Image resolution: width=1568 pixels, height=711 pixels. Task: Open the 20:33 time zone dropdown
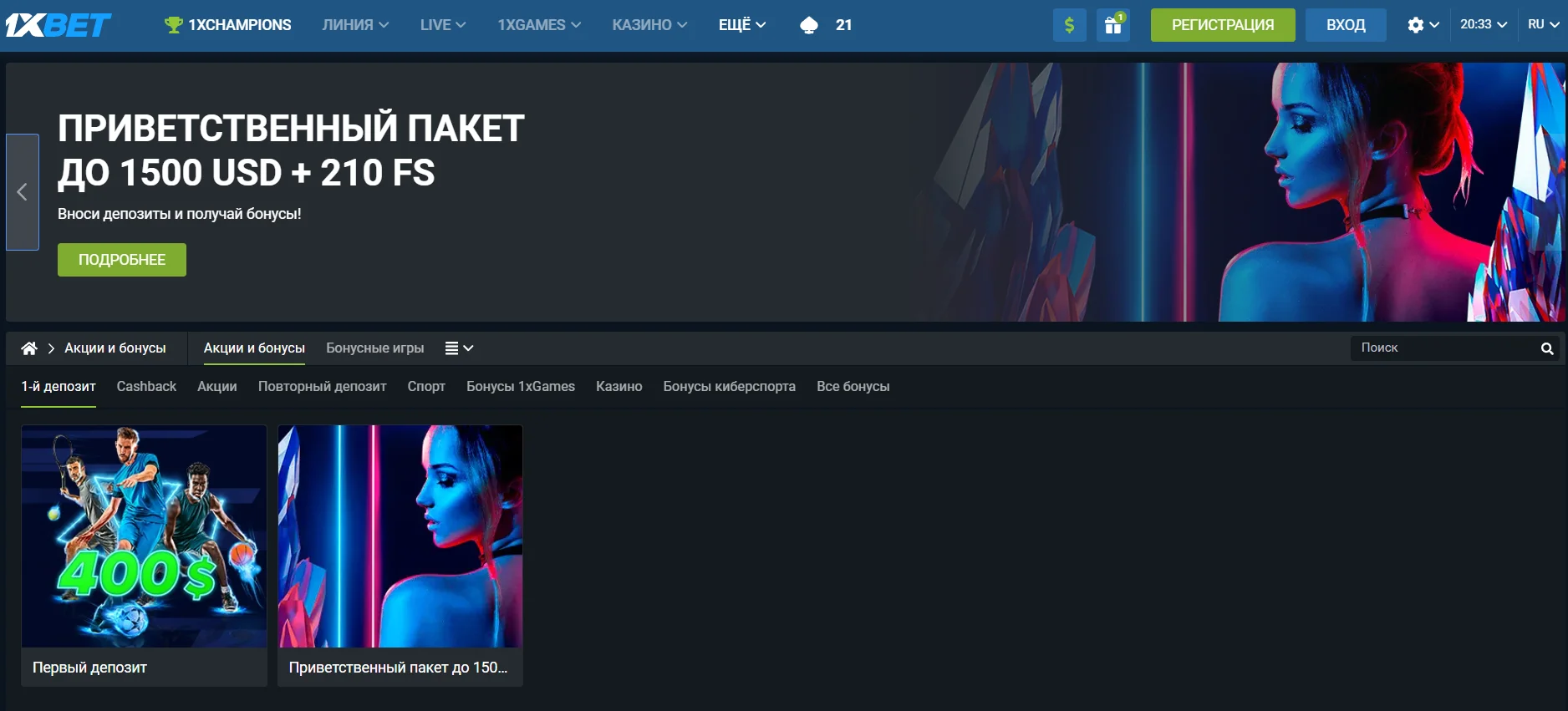point(1483,25)
